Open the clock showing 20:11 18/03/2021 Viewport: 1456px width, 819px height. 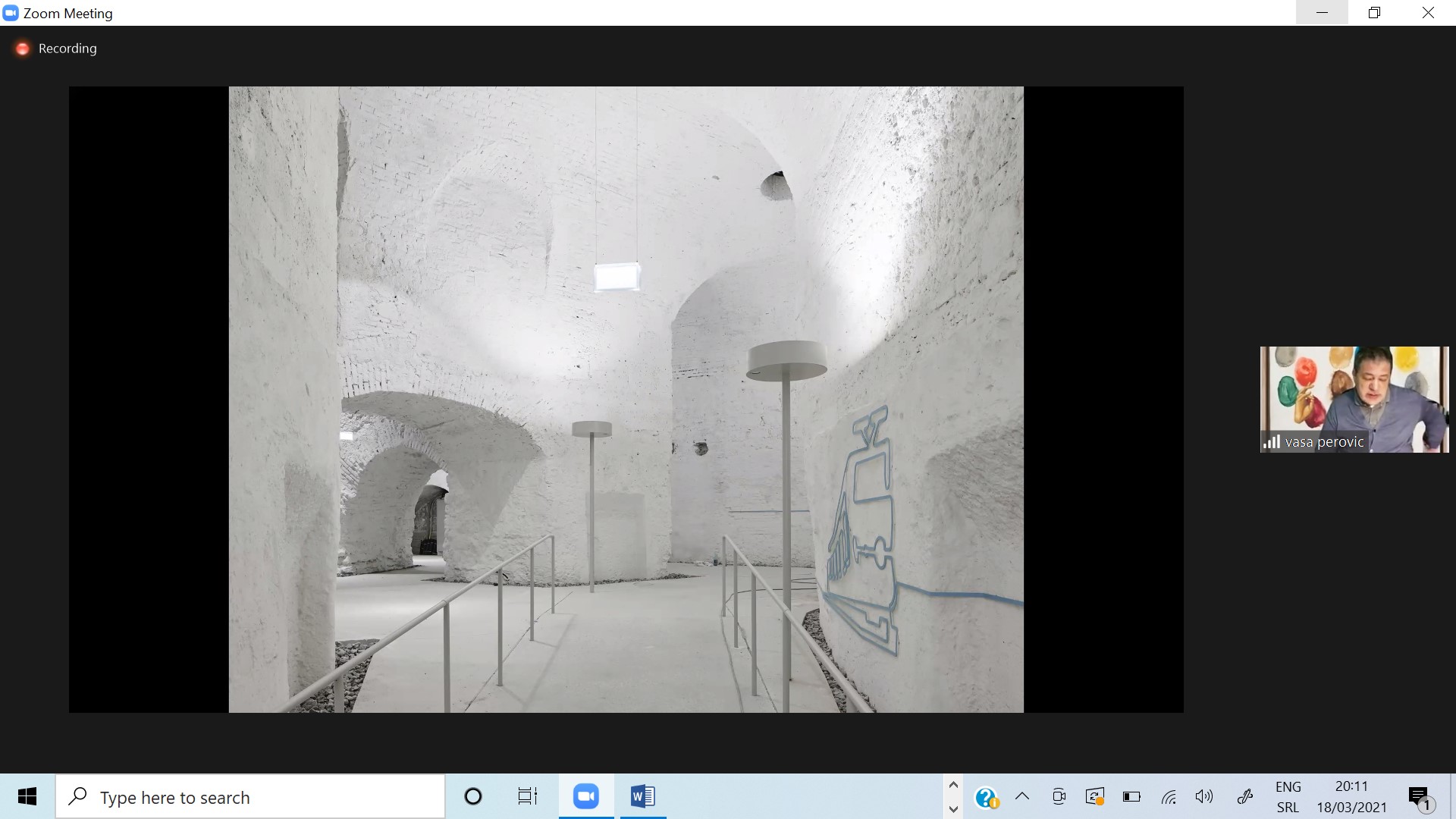point(1351,797)
